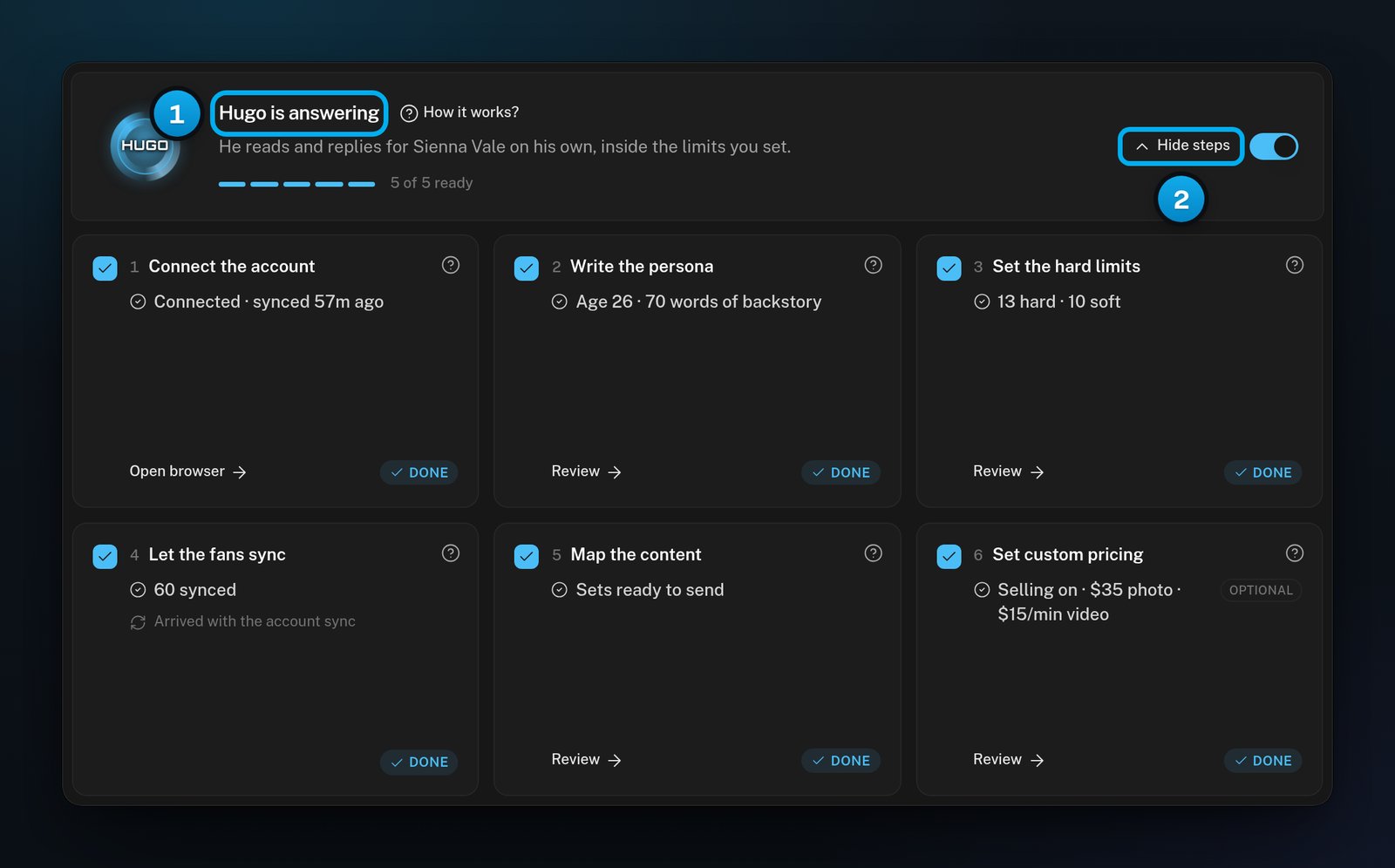The height and width of the screenshot is (868, 1395).
Task: Uncheck the Set custom pricing checkbox
Action: [949, 556]
